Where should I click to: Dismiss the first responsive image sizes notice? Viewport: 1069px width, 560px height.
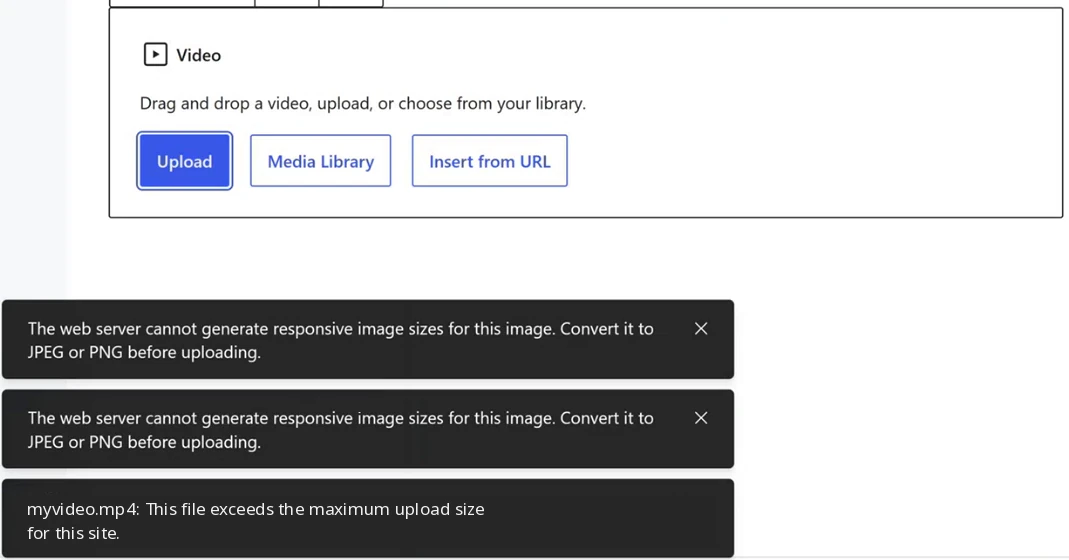(701, 329)
